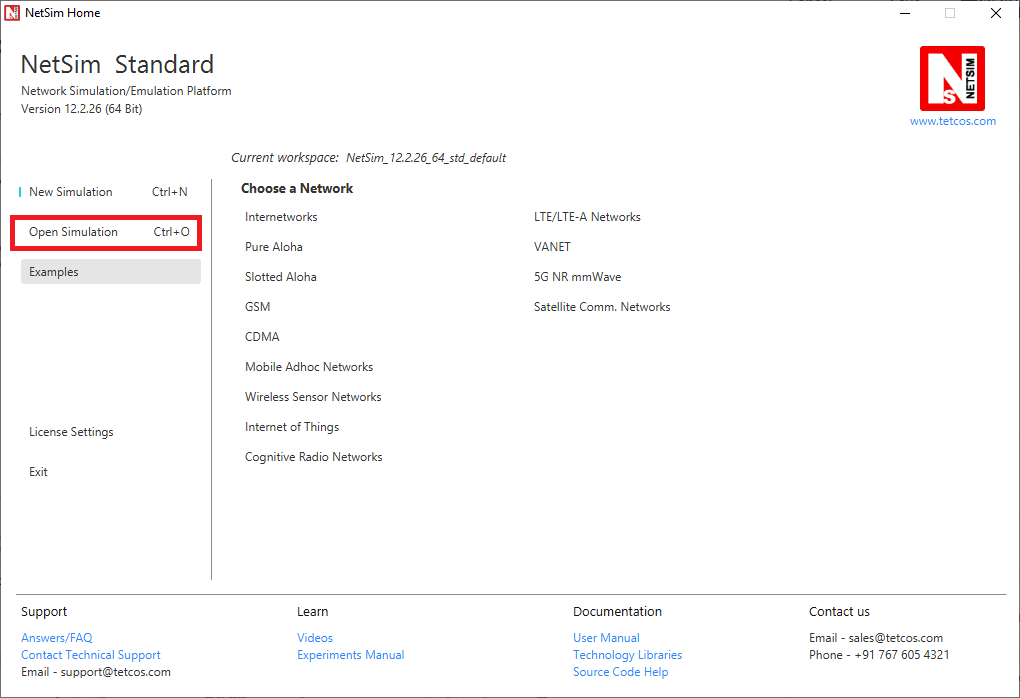This screenshot has width=1020, height=698.
Task: Select Slotted Aloha network
Action: click(280, 276)
